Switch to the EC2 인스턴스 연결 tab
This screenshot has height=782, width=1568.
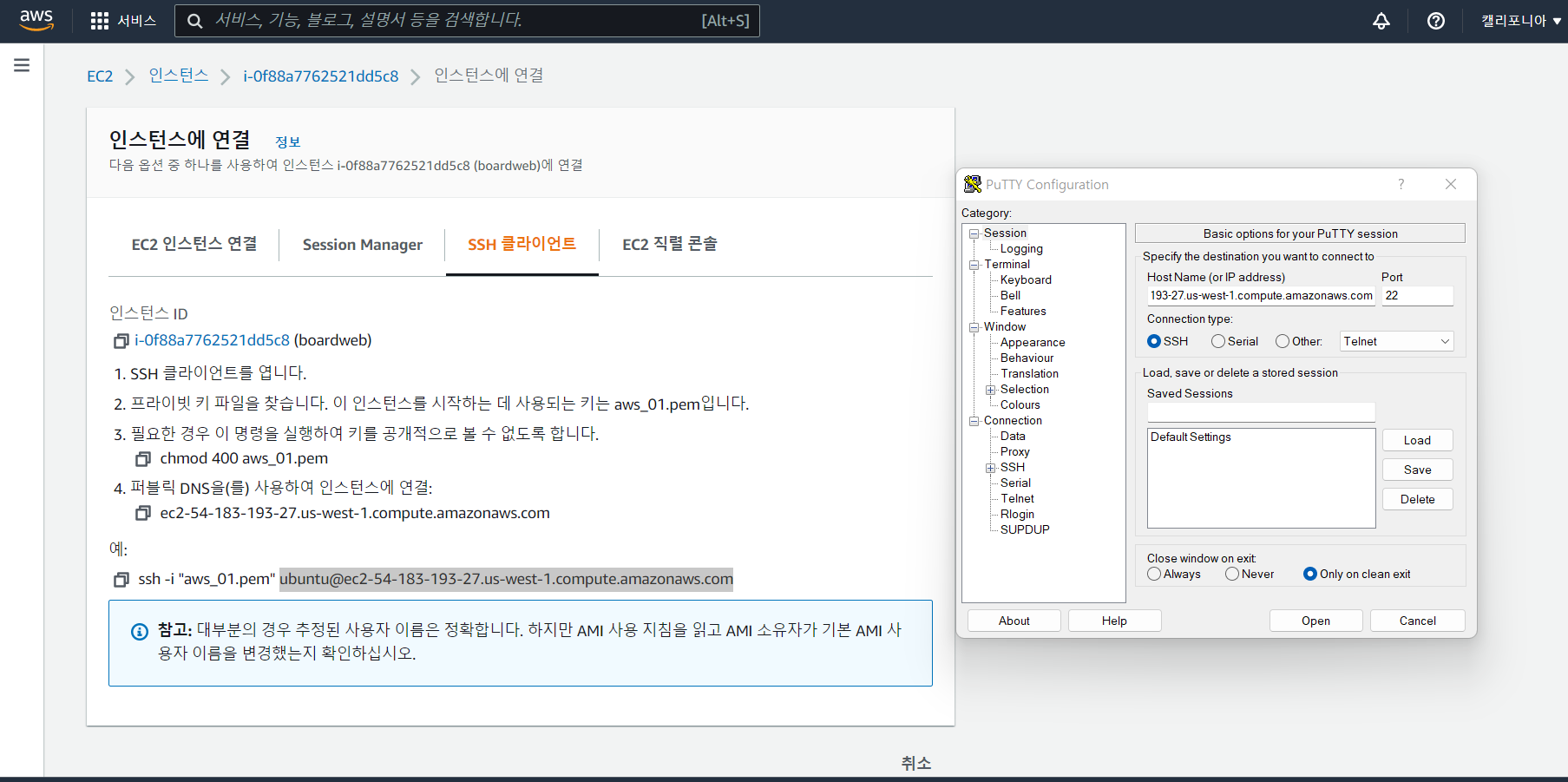[x=194, y=245]
